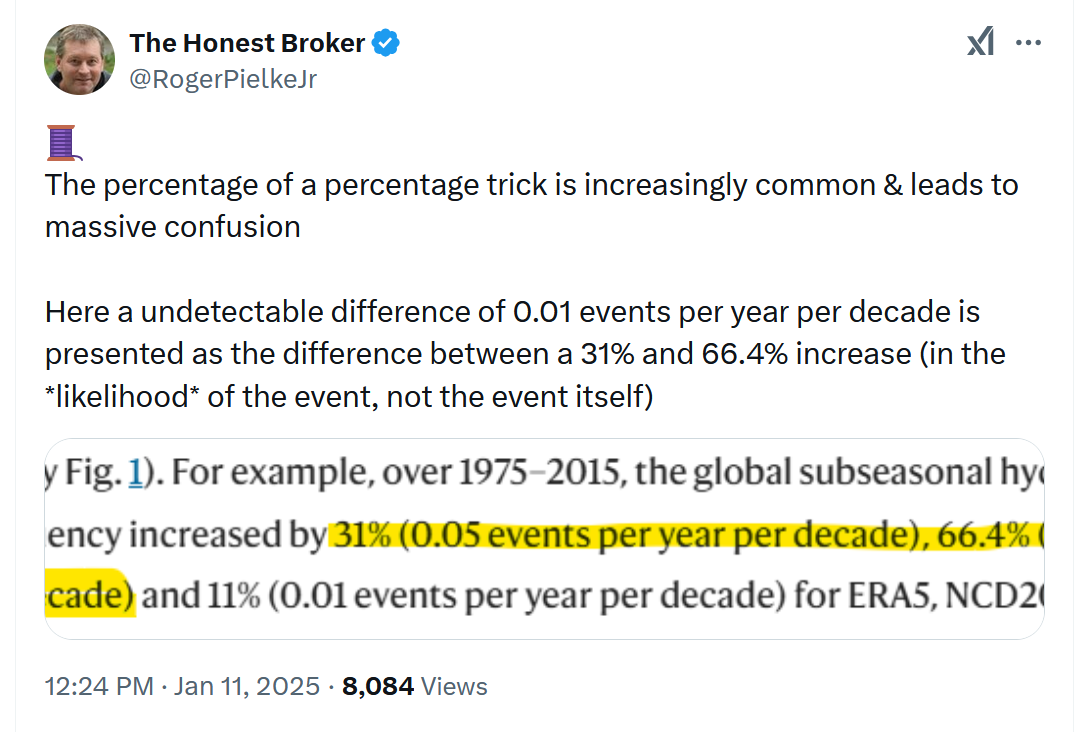The height and width of the screenshot is (732, 1074).
Task: Click the word "*likelihood*" in the tweet
Action: coord(124,397)
